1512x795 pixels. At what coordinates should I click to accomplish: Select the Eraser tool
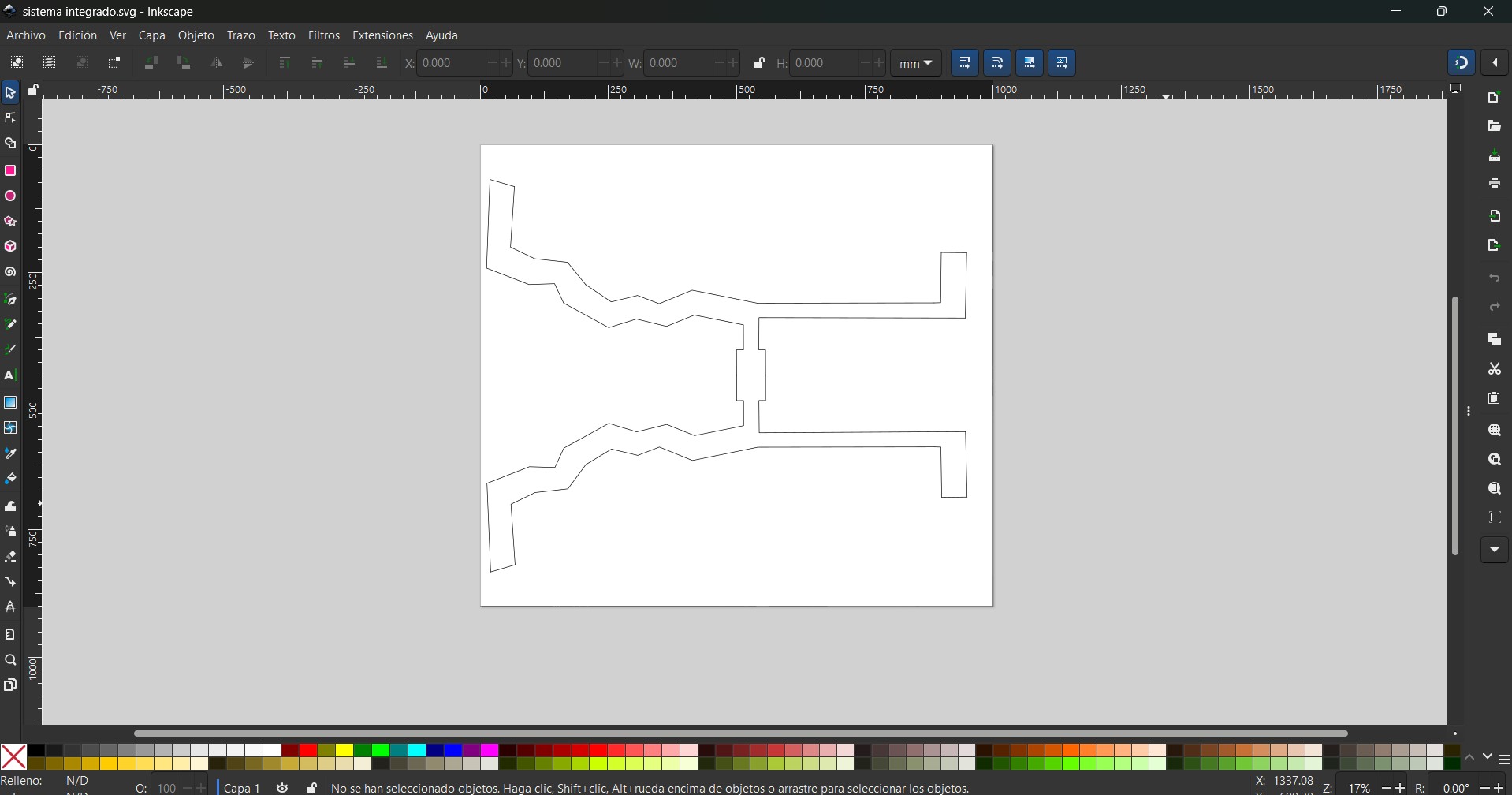pyautogui.click(x=10, y=557)
